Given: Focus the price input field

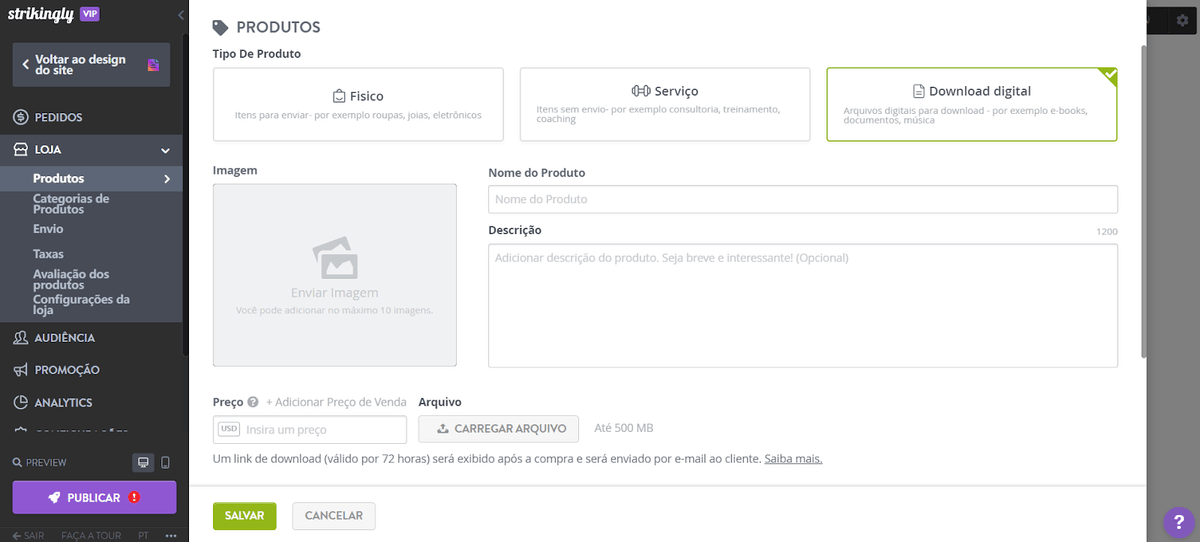Looking at the screenshot, I should tap(310, 430).
